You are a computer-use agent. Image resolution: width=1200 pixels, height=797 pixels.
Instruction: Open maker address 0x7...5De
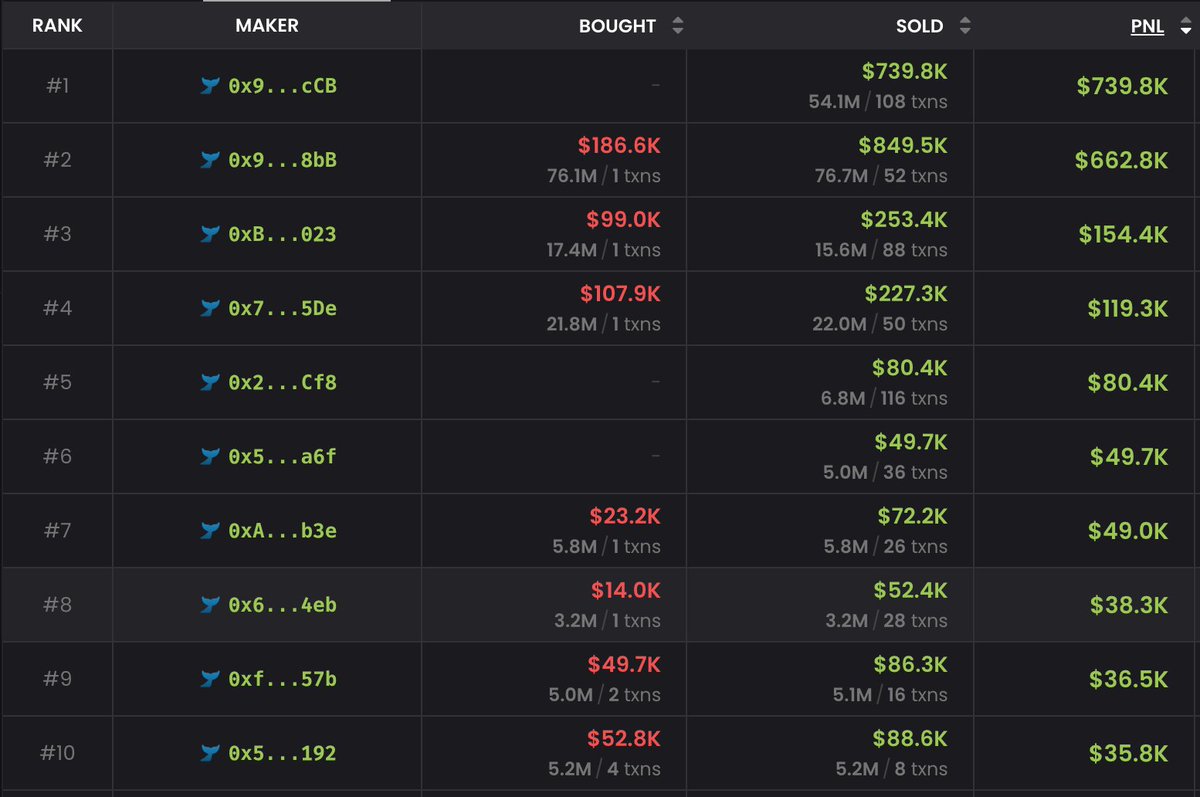coord(283,308)
